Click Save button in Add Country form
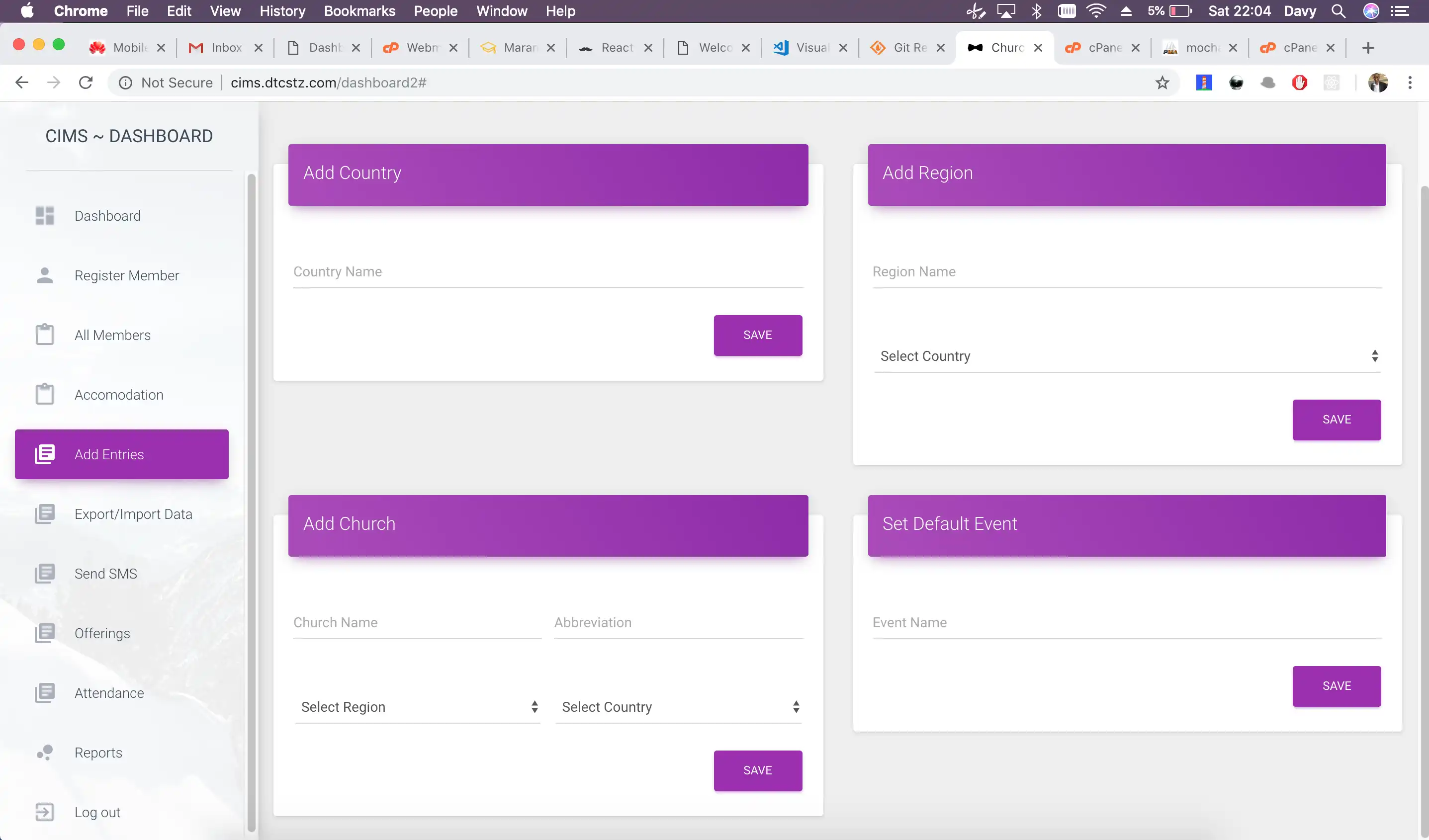The width and height of the screenshot is (1429, 840). 758,335
